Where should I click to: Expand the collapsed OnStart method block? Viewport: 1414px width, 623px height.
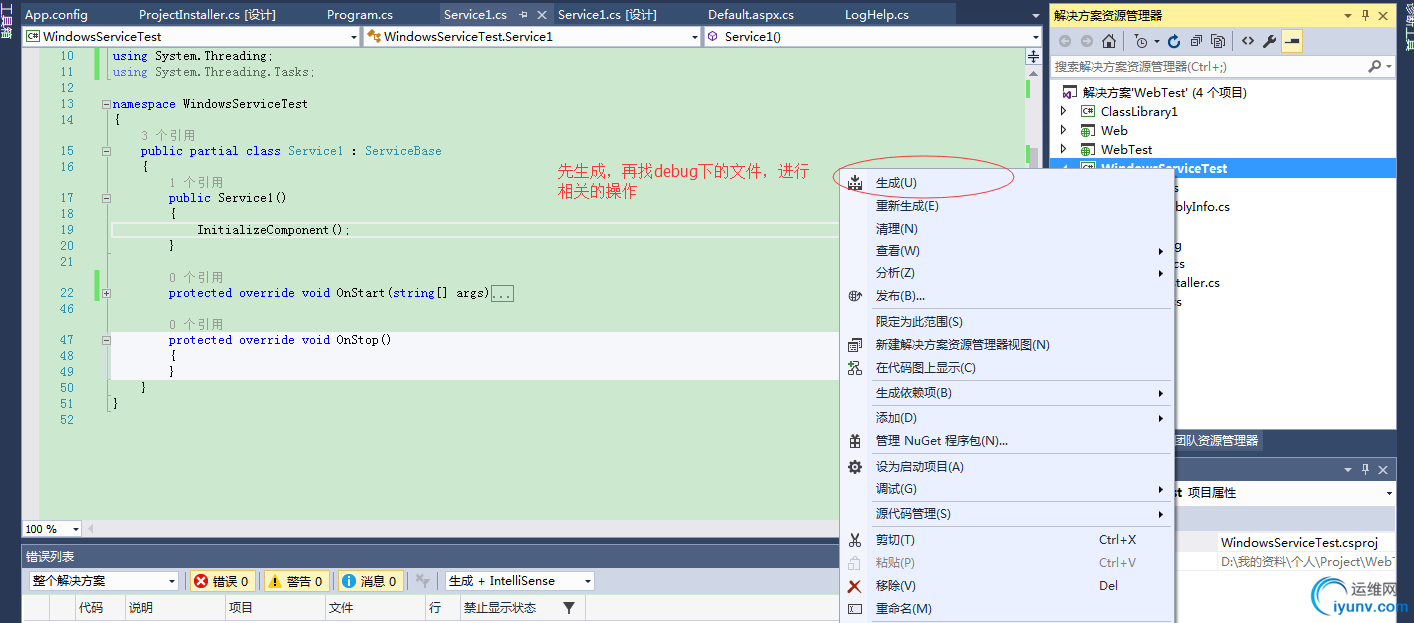[106, 293]
